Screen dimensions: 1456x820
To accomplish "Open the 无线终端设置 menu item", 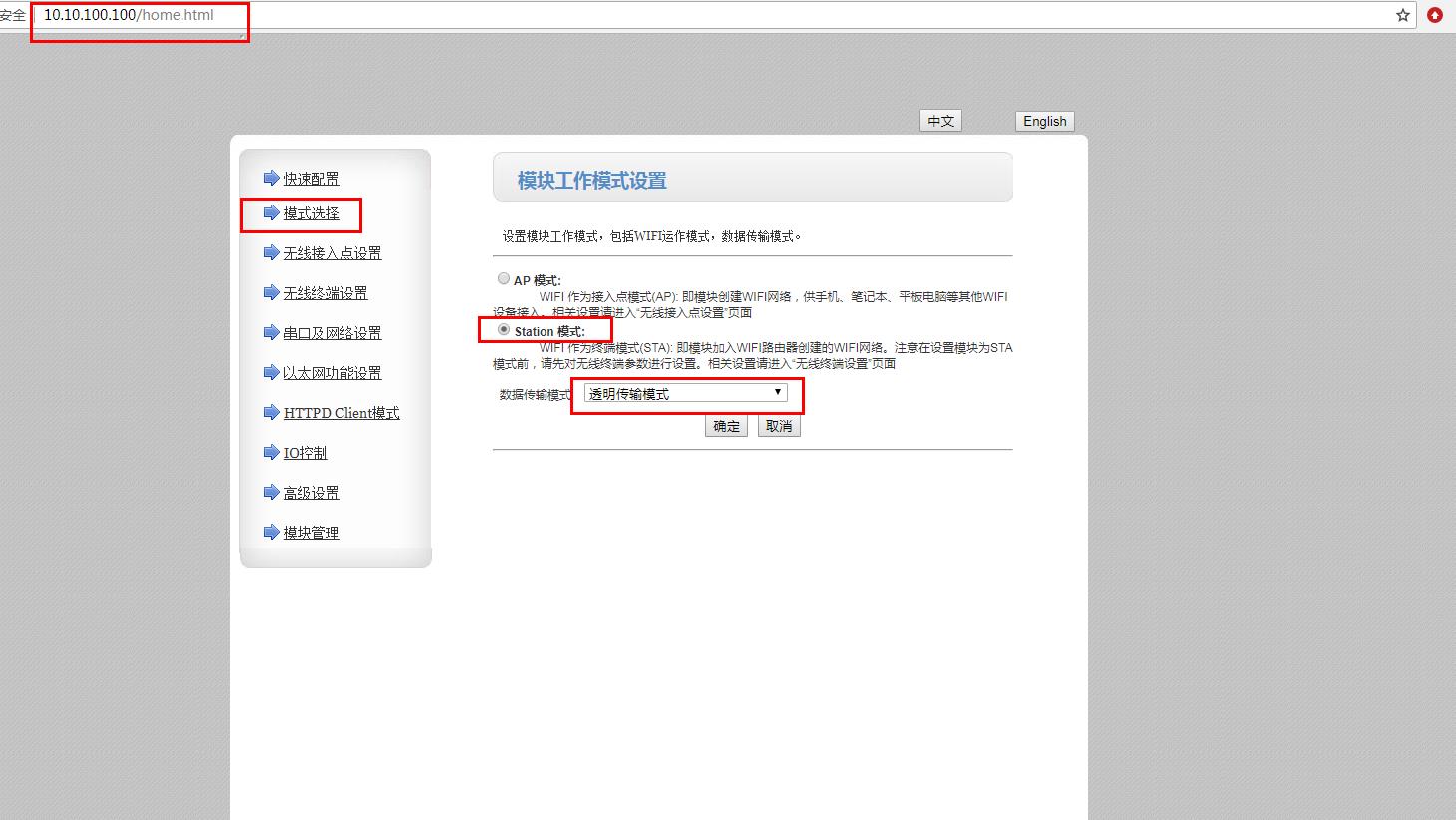I will point(325,293).
